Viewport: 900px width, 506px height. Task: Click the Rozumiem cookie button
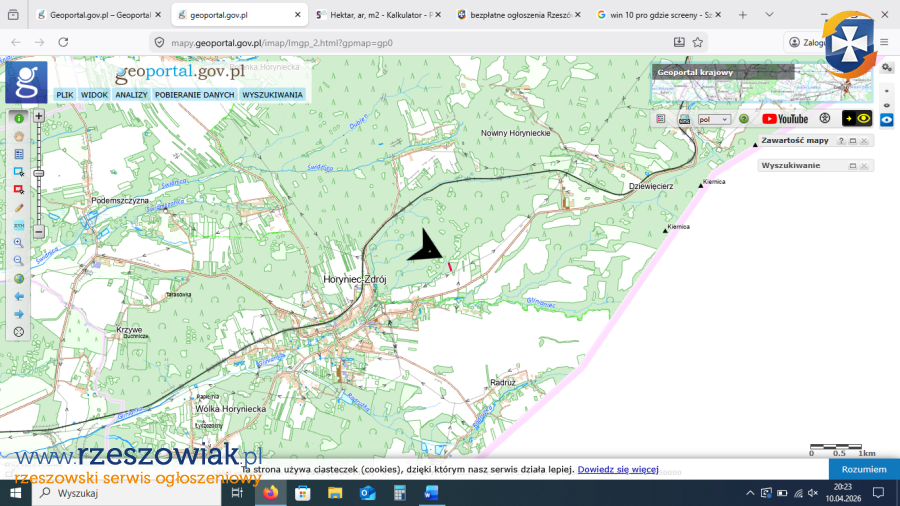click(863, 469)
